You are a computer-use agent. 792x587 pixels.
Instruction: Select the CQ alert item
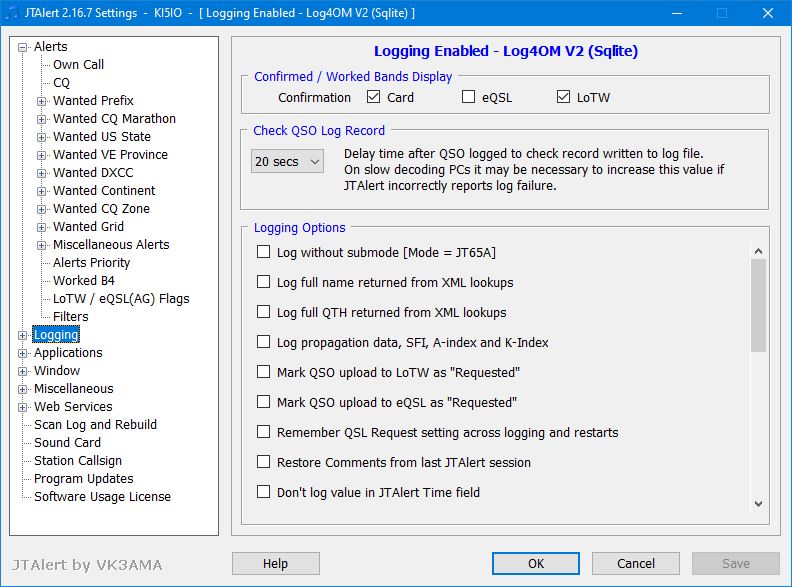[61, 82]
